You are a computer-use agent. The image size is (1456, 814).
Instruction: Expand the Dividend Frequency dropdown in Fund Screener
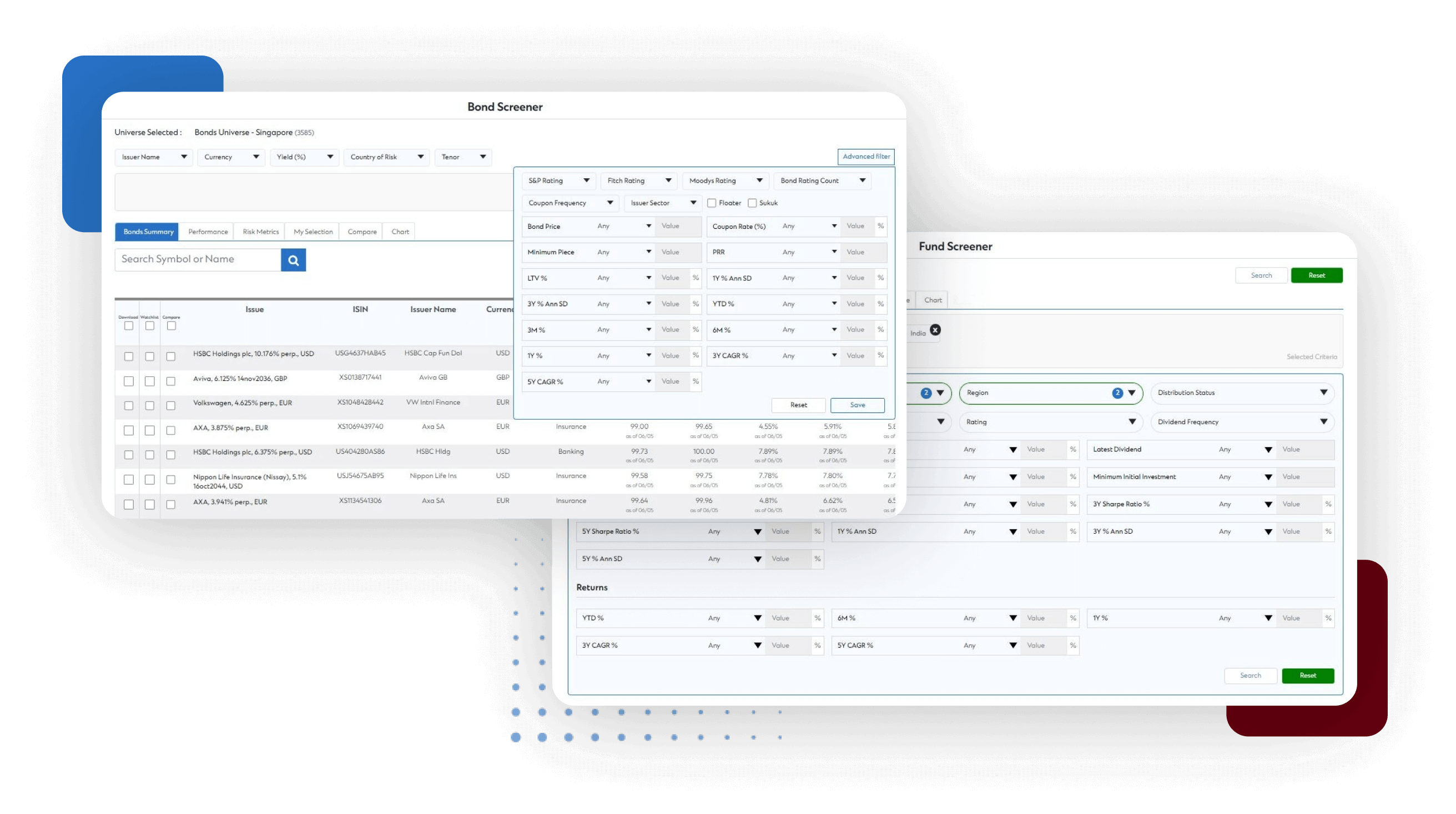[x=1242, y=423]
